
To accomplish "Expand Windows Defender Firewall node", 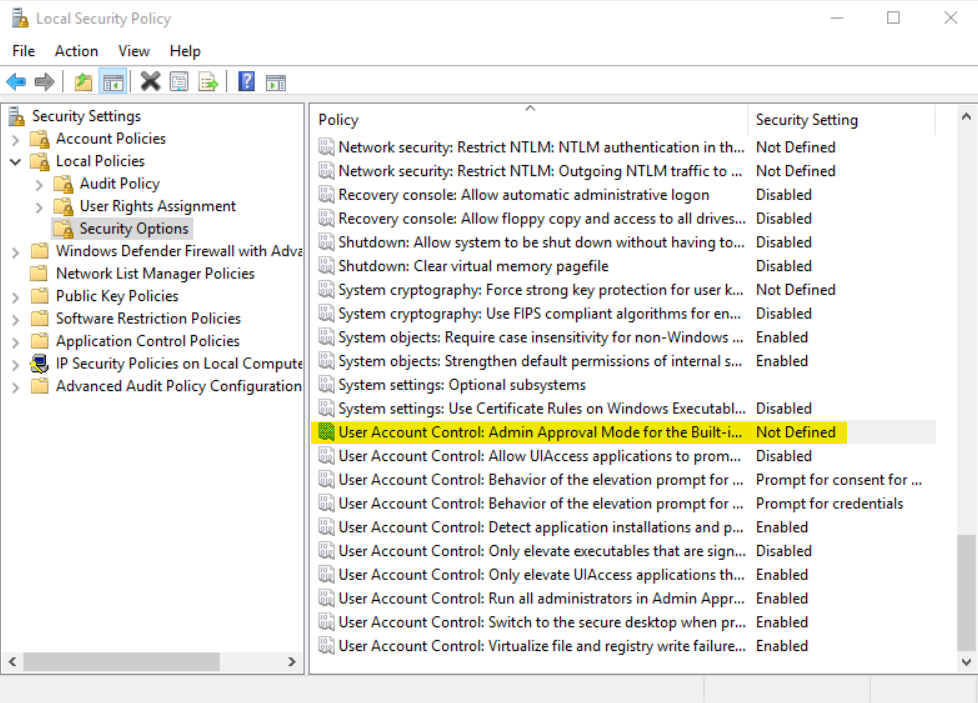I will (x=16, y=252).
